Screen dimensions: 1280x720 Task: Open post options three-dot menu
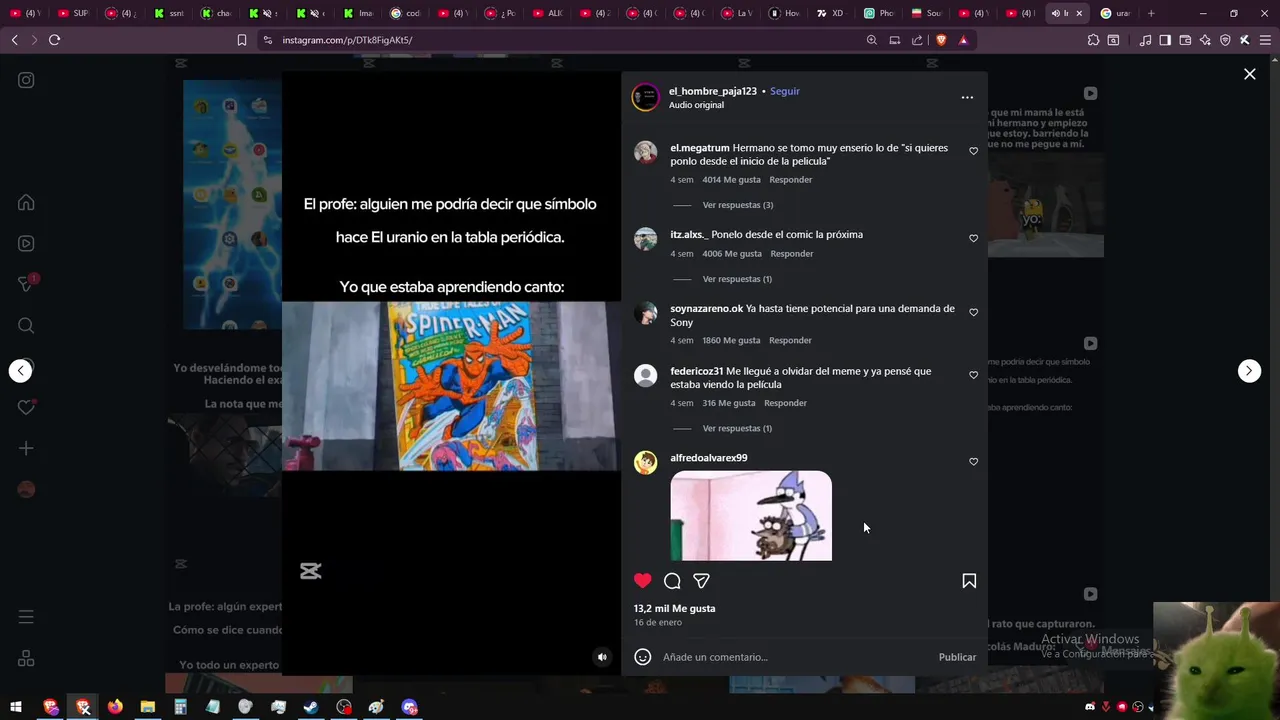tap(967, 97)
